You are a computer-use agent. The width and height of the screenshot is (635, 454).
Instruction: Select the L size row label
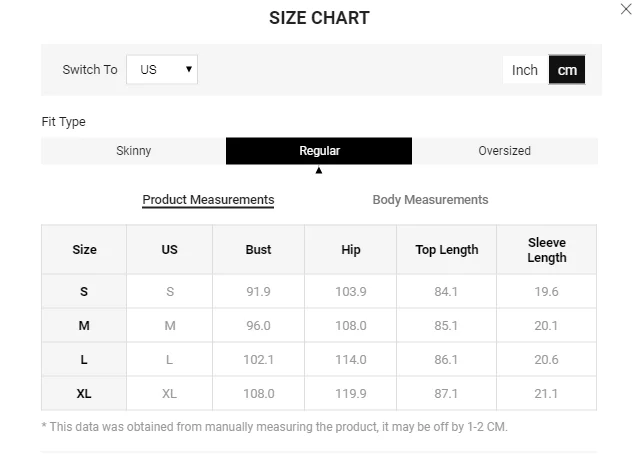click(x=84, y=360)
